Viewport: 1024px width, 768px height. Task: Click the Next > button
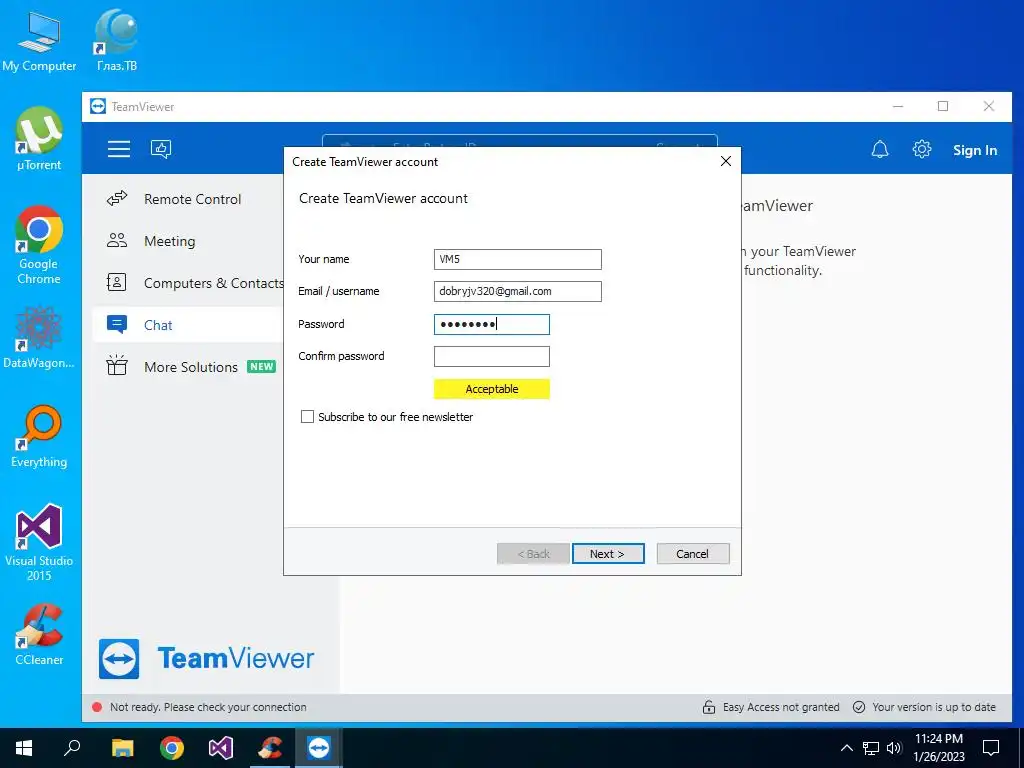pos(608,554)
